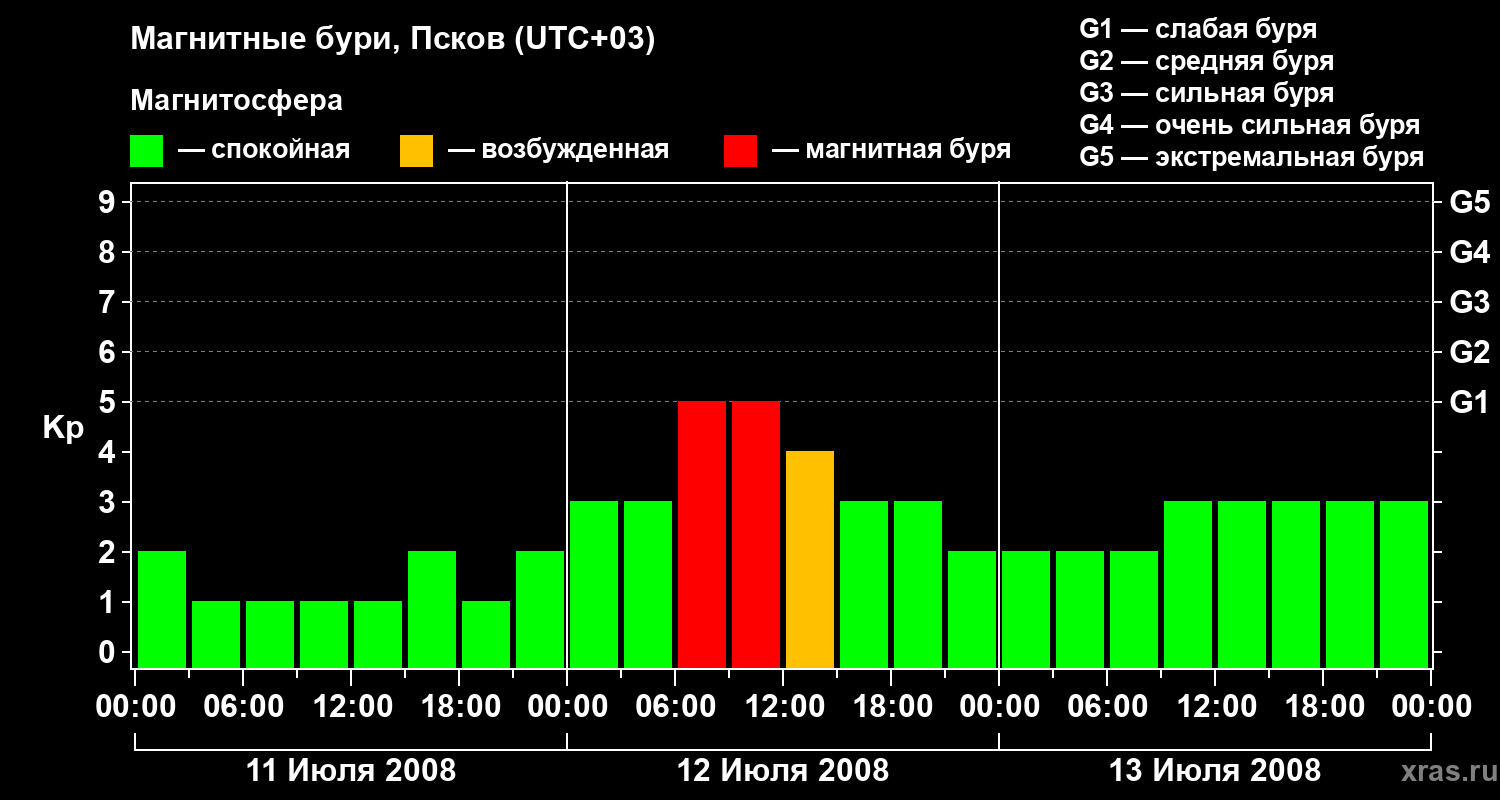Viewport: 1500px width, 800px height.
Task: Click the '11 Июля 2008' date label
Action: 351,771
